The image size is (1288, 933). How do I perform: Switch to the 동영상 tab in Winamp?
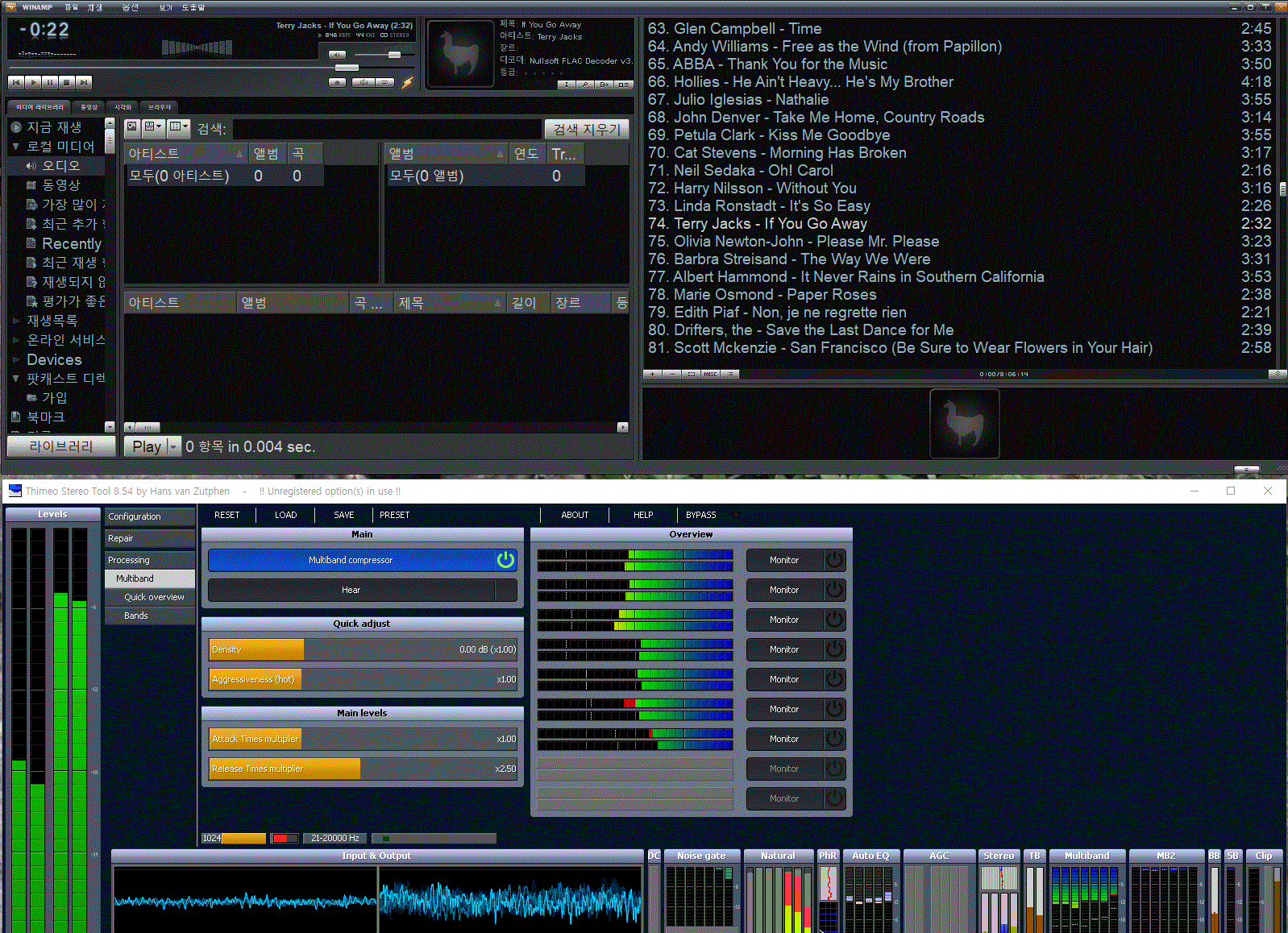(x=89, y=107)
